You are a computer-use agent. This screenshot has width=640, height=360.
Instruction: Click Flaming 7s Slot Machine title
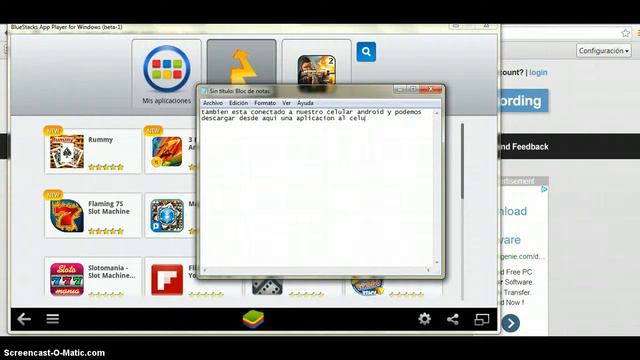pos(109,207)
